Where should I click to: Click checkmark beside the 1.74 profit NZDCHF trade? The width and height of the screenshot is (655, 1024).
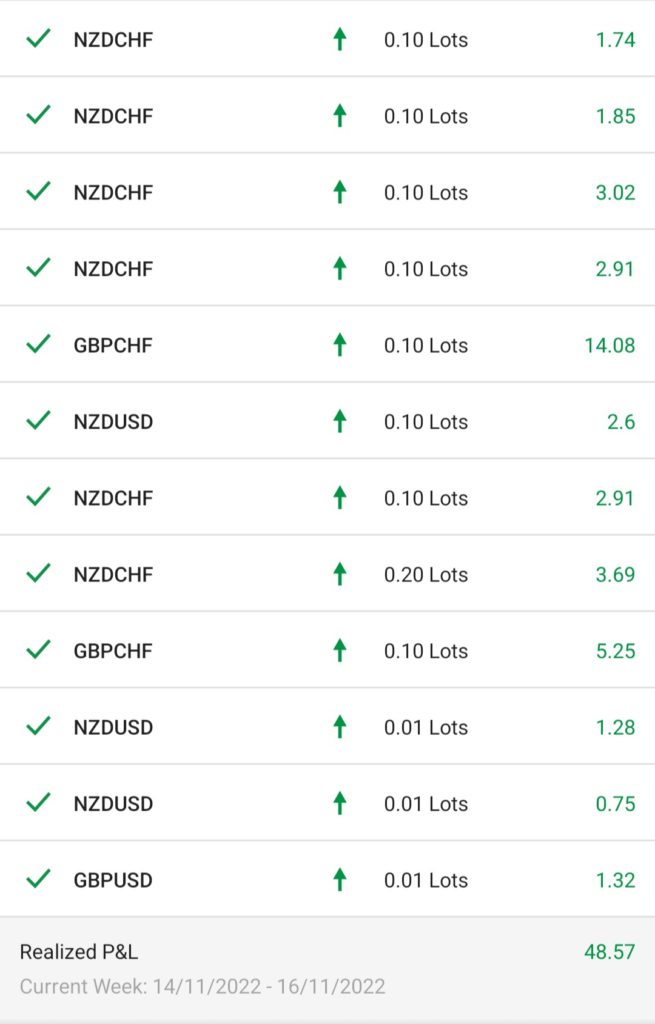click(x=39, y=39)
